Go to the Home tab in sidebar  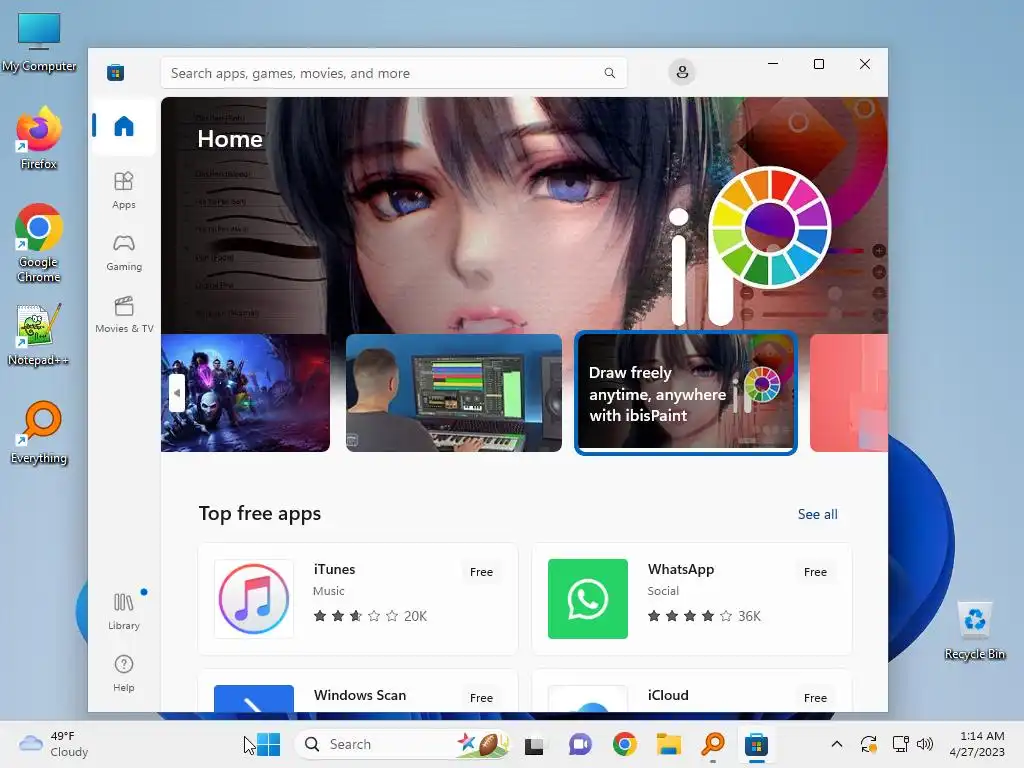123,126
